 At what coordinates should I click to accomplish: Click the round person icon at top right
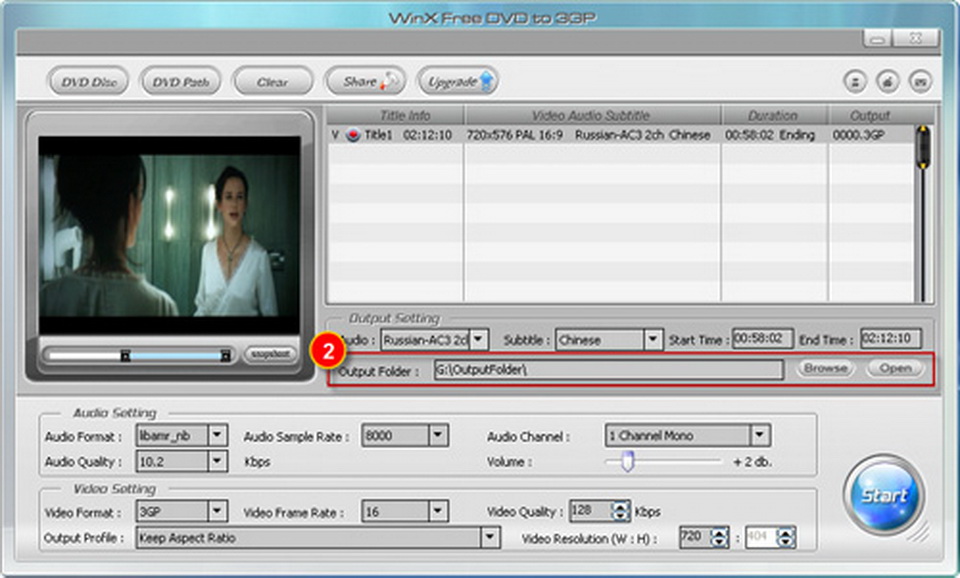click(x=857, y=82)
